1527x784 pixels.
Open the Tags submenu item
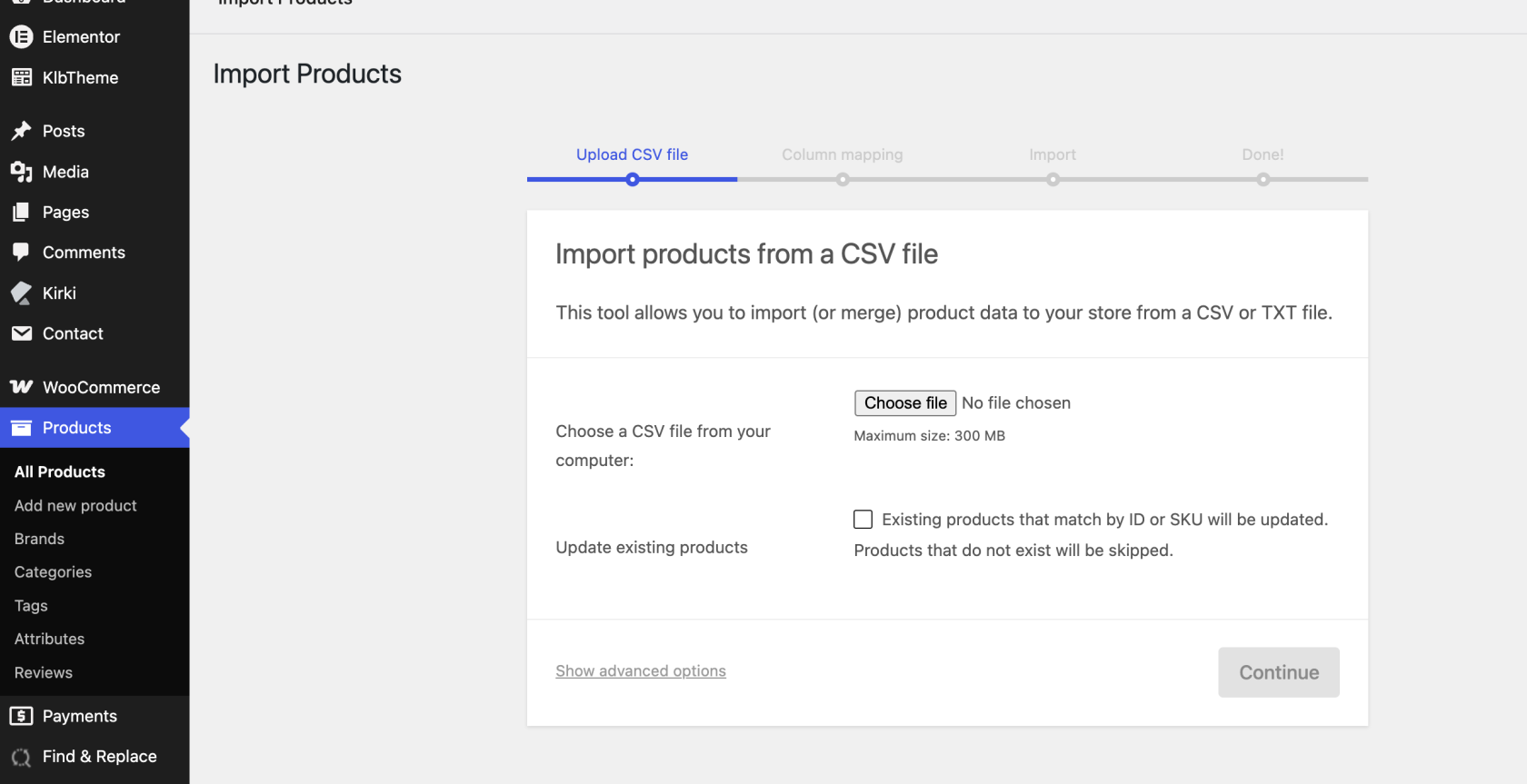pos(31,606)
